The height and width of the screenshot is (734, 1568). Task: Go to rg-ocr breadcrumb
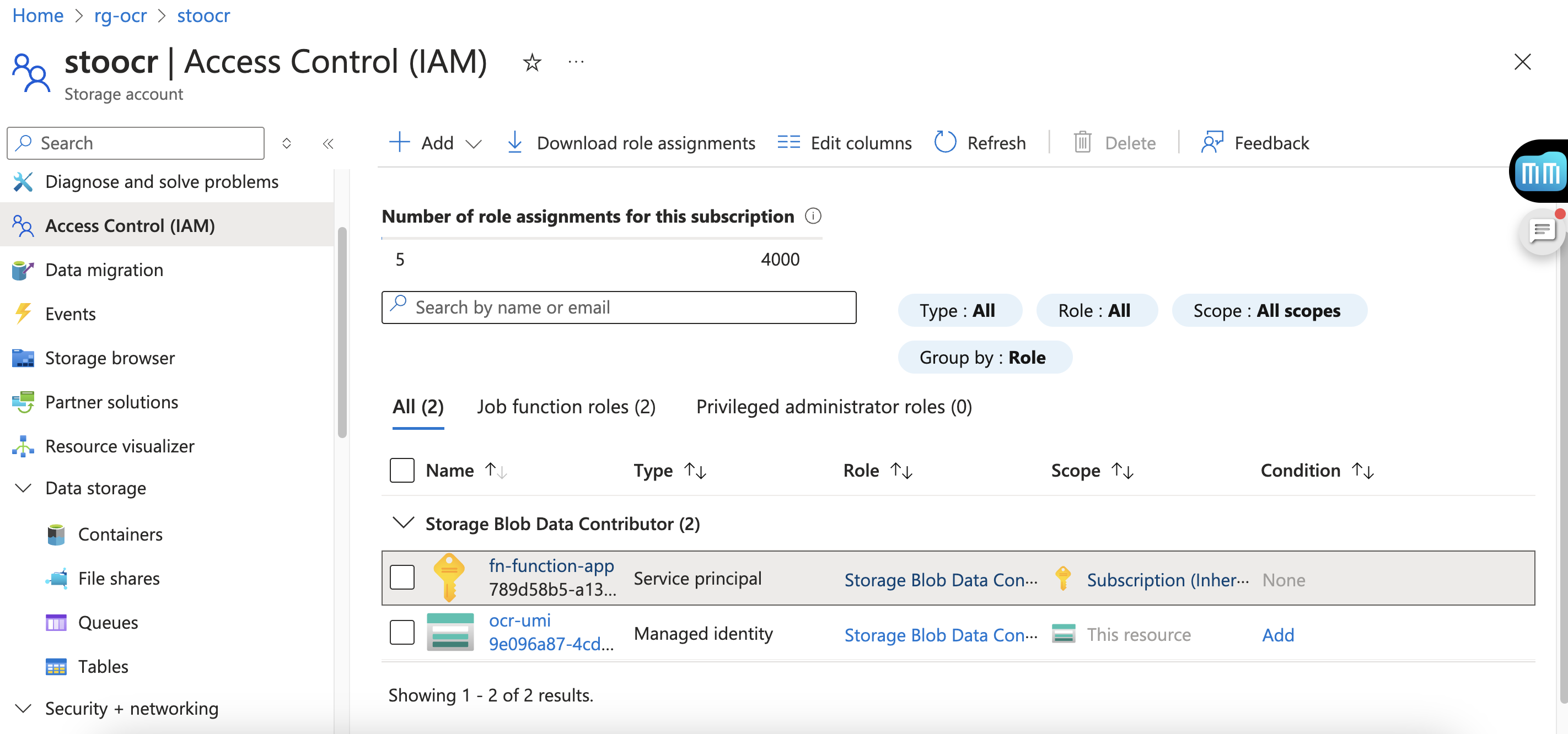coord(121,15)
